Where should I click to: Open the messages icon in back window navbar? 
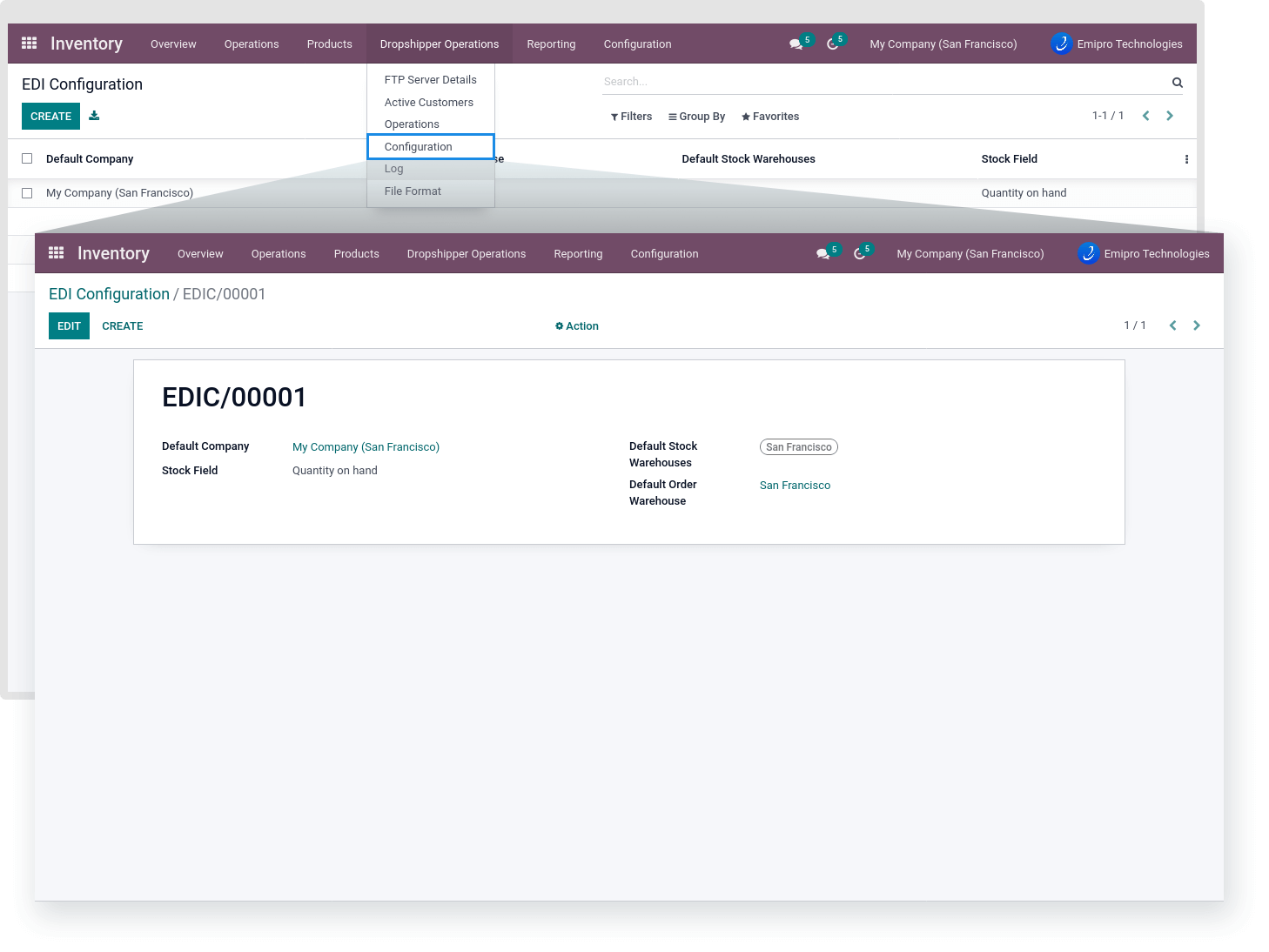pyautogui.click(x=796, y=44)
